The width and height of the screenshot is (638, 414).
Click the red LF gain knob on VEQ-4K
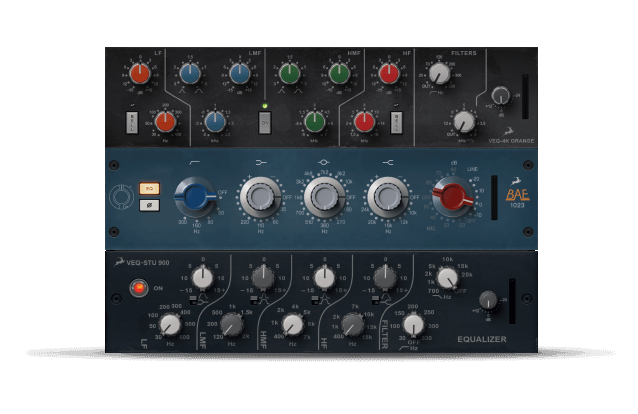(x=140, y=73)
